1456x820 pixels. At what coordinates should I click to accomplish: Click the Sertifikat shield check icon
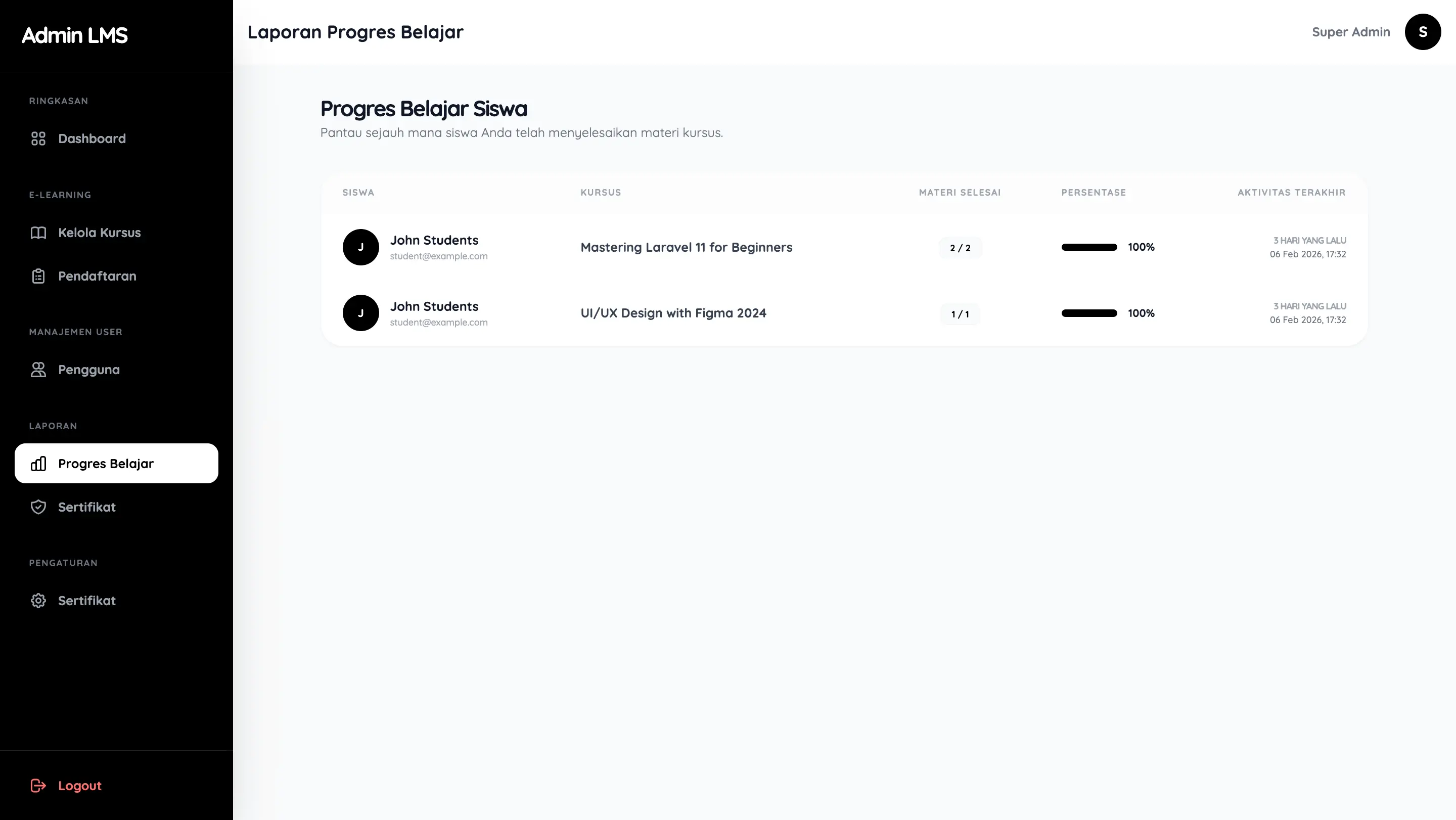tap(38, 507)
